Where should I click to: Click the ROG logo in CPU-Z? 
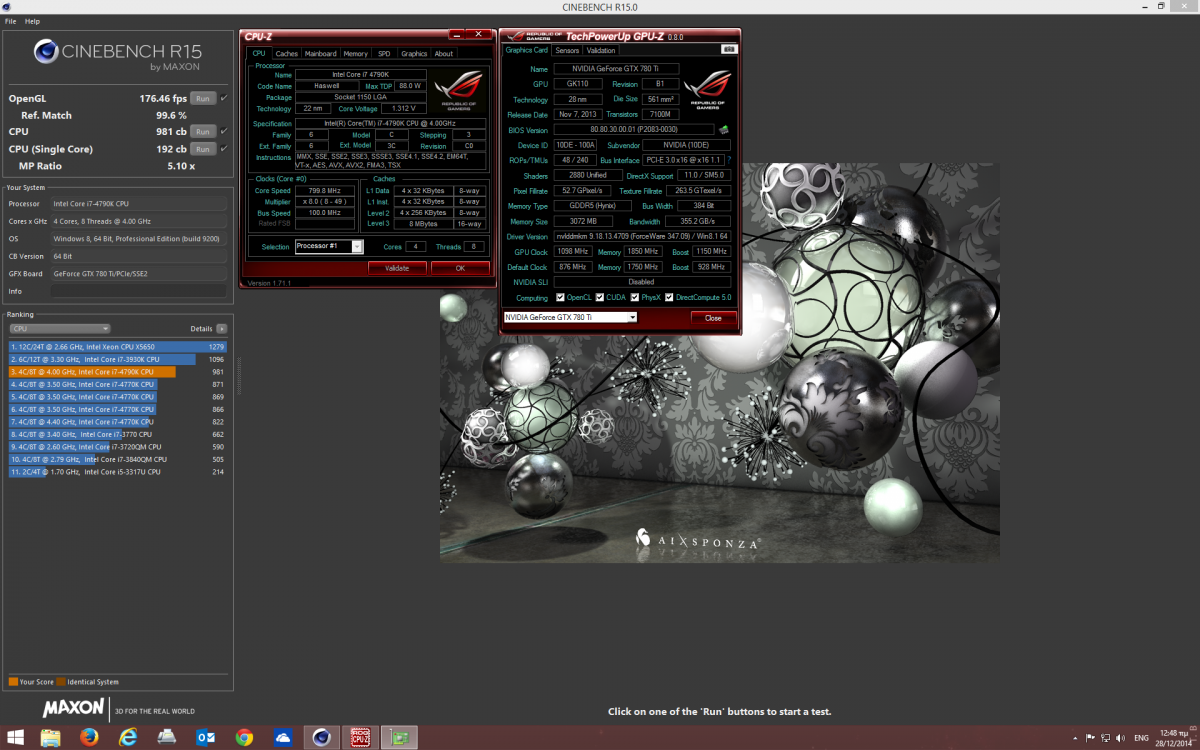pyautogui.click(x=458, y=90)
